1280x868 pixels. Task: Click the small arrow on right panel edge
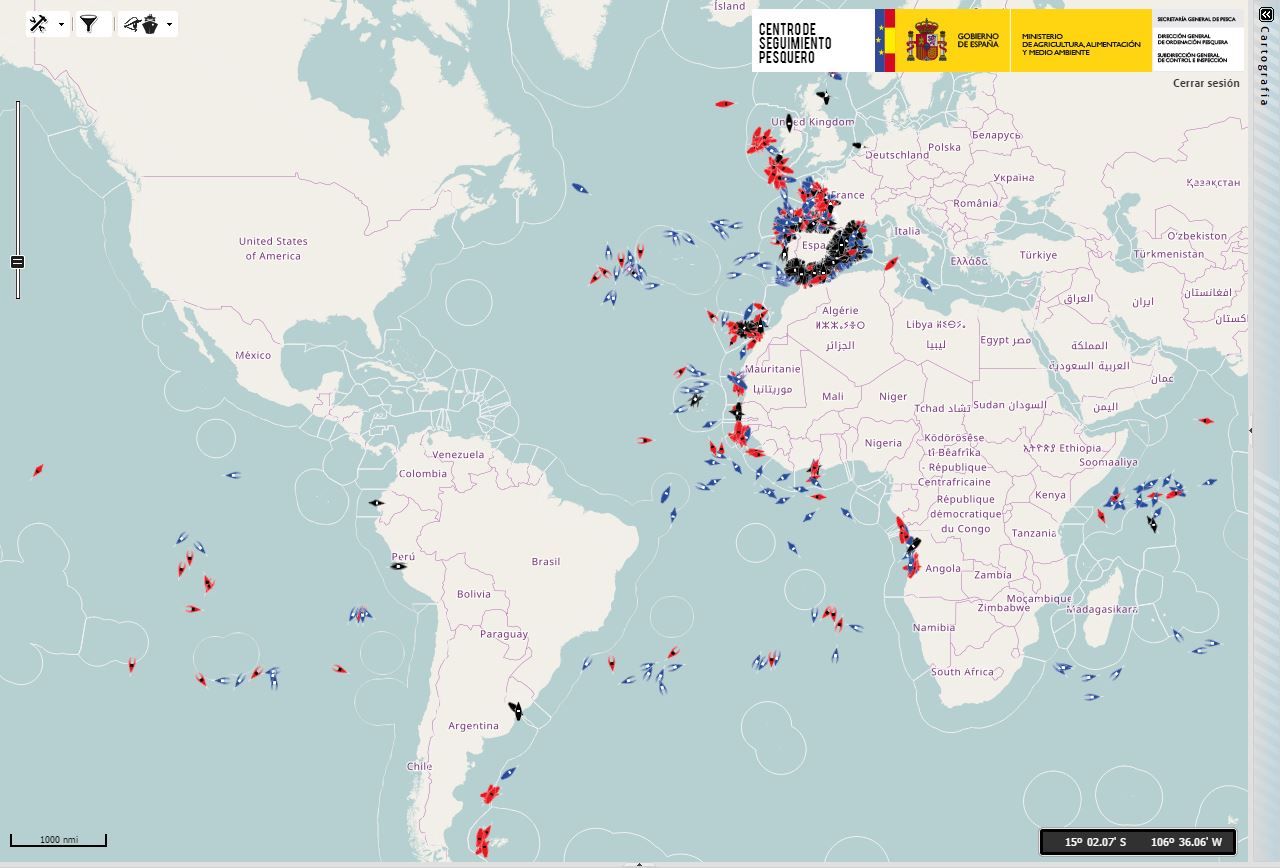[1251, 431]
